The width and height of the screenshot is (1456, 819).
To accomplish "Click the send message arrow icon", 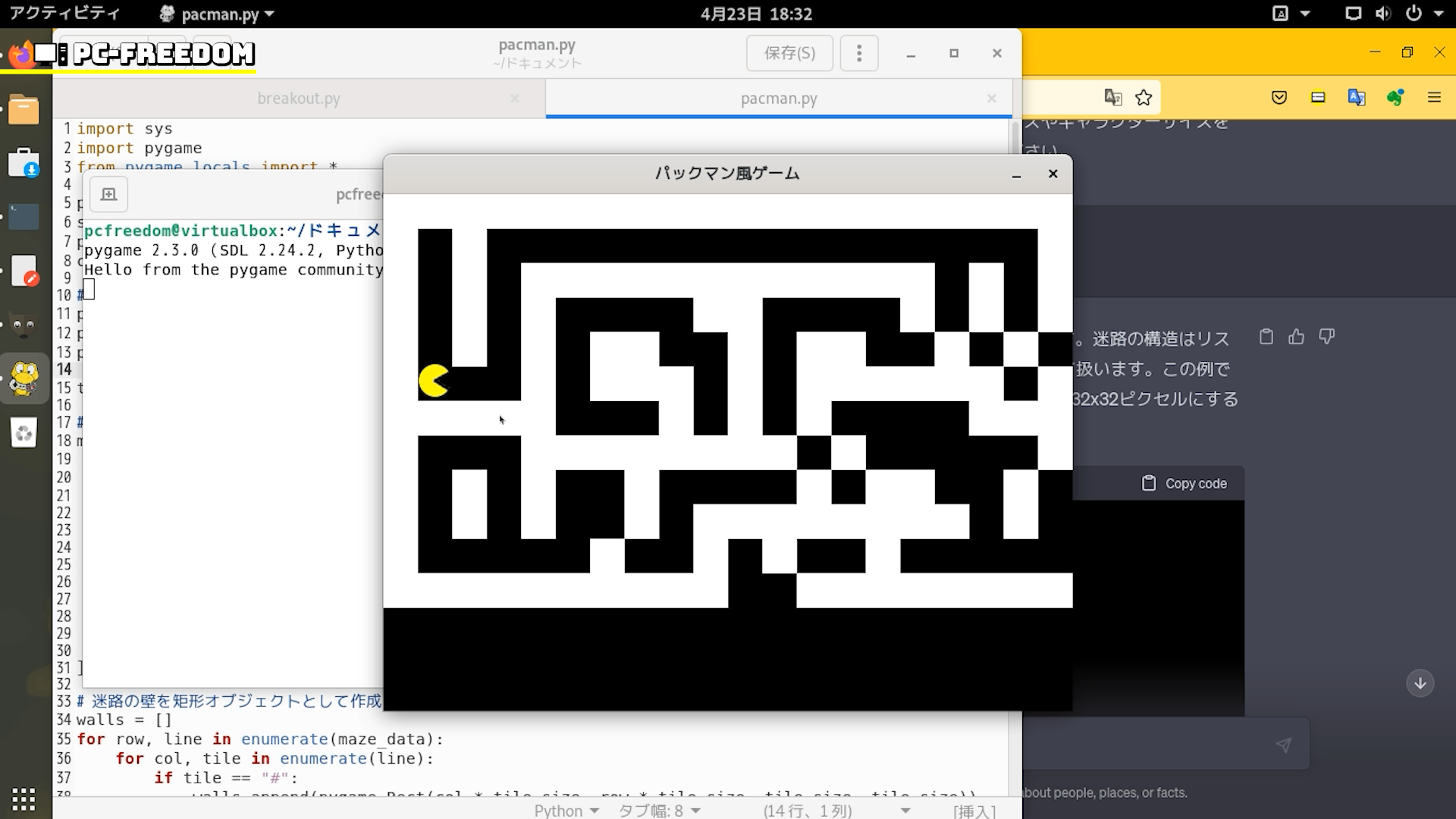I will coord(1283,745).
